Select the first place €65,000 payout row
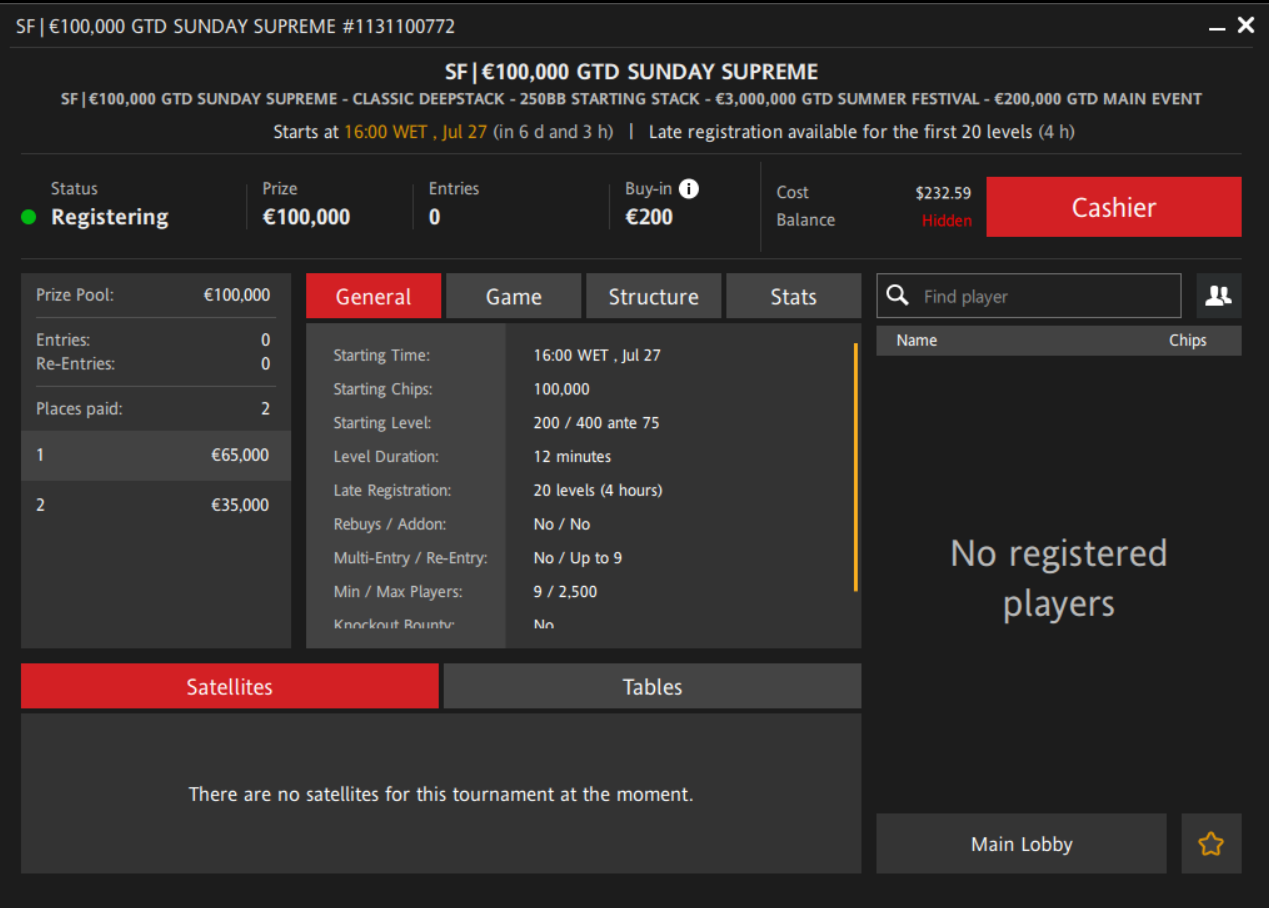 point(156,455)
